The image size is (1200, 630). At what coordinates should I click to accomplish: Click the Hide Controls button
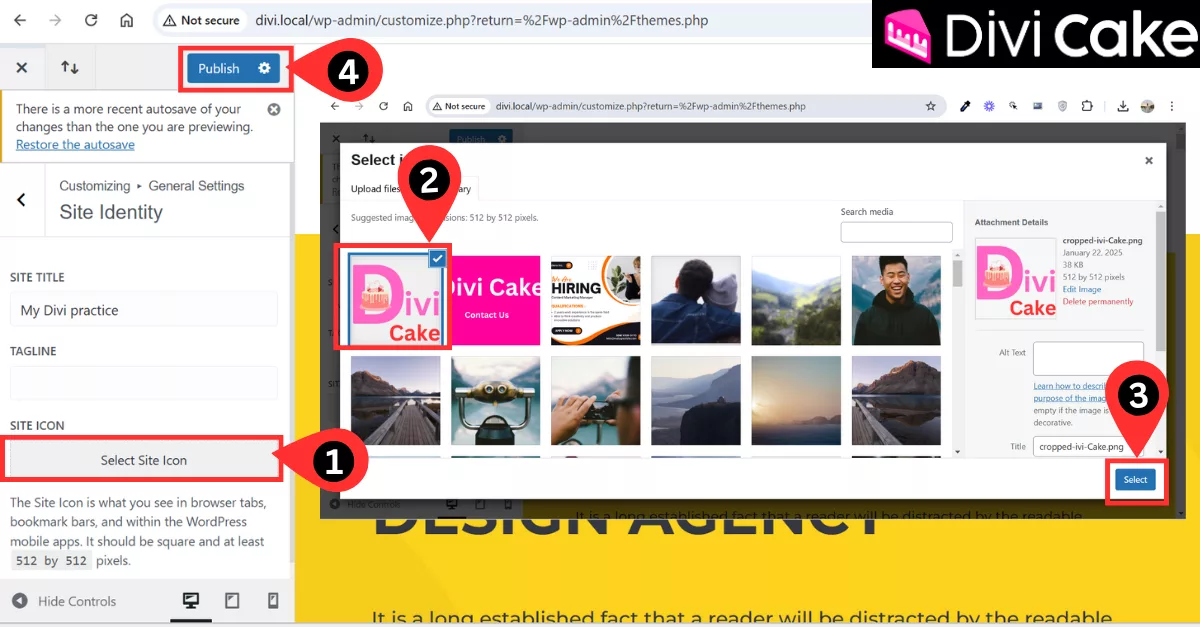click(x=66, y=601)
